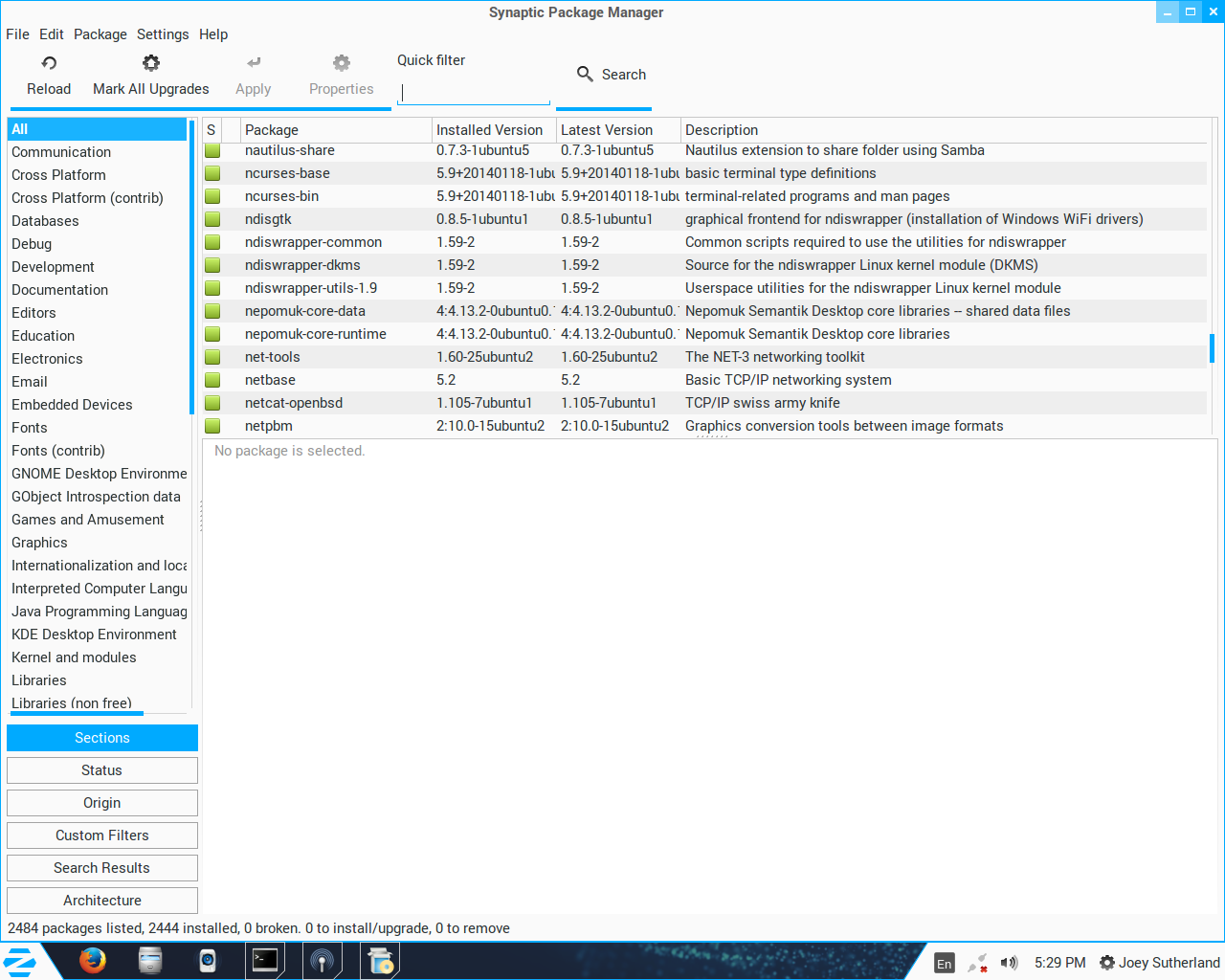
Task: Toggle status box for nautilus-share package
Action: point(212,150)
